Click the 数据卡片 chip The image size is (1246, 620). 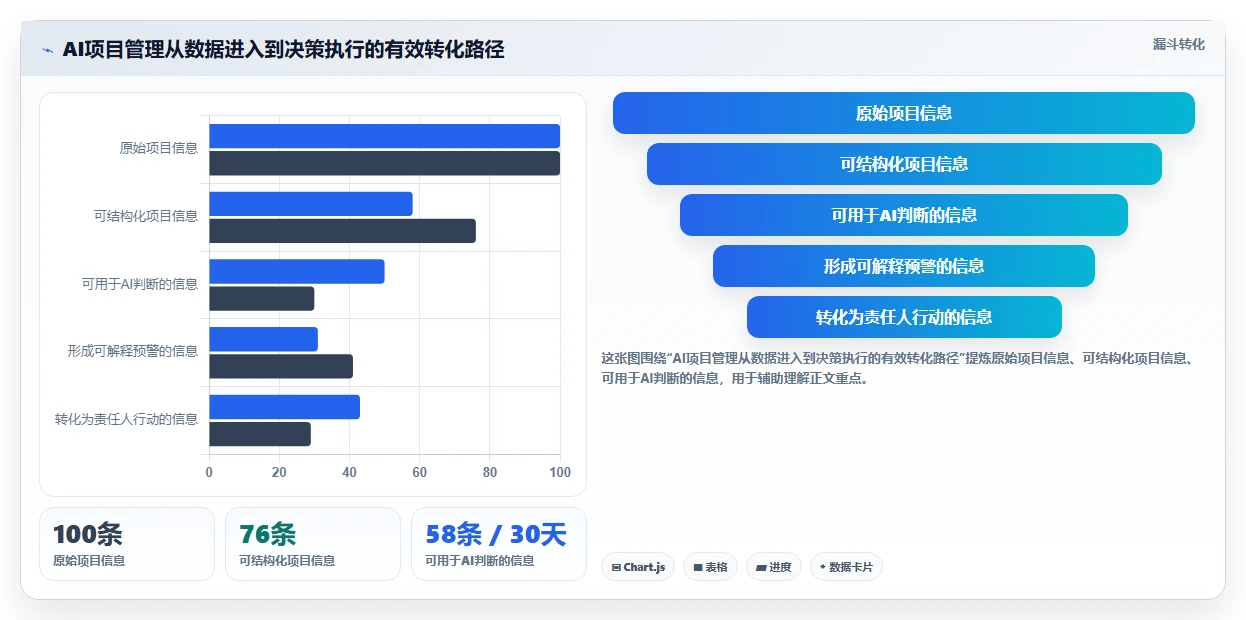coord(846,567)
